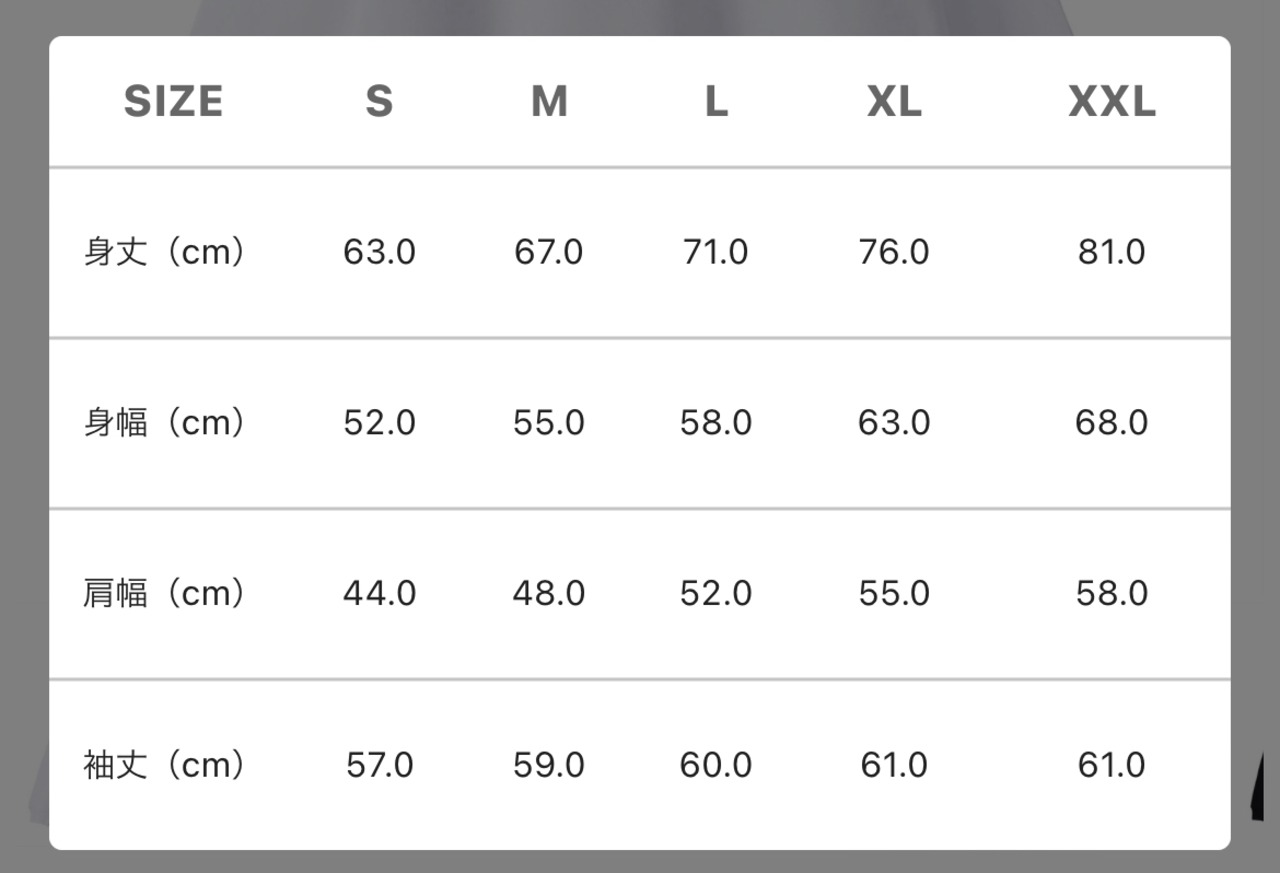
Task: Choose the XL size column header
Action: [x=894, y=102]
